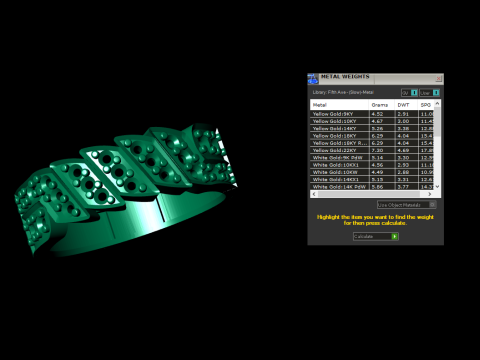This screenshot has width=480, height=360.
Task: Toggle the User library button
Action: pos(430,93)
